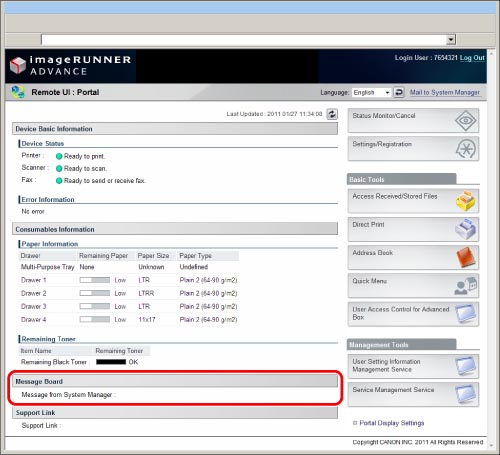Click the Remaining Black Toner level bar
The height and width of the screenshot is (455, 500).
(111, 362)
